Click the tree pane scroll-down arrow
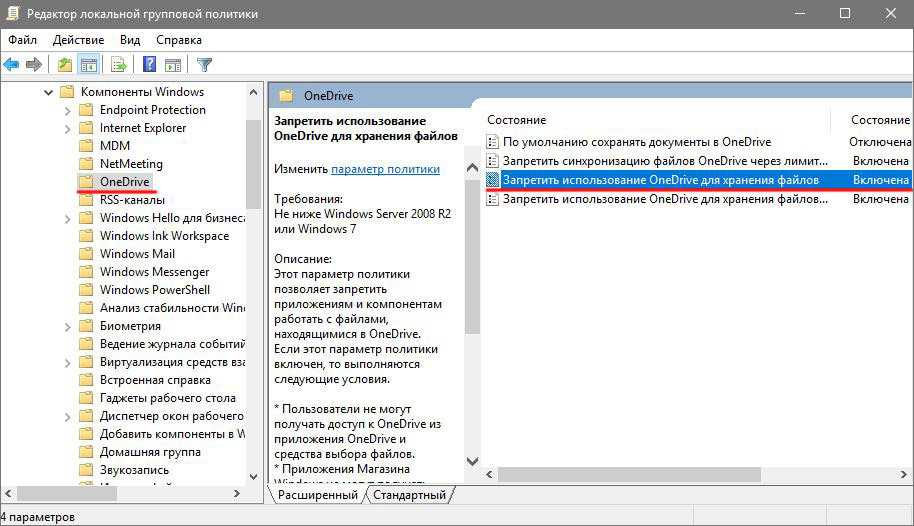This screenshot has height=526, width=914. tap(253, 476)
